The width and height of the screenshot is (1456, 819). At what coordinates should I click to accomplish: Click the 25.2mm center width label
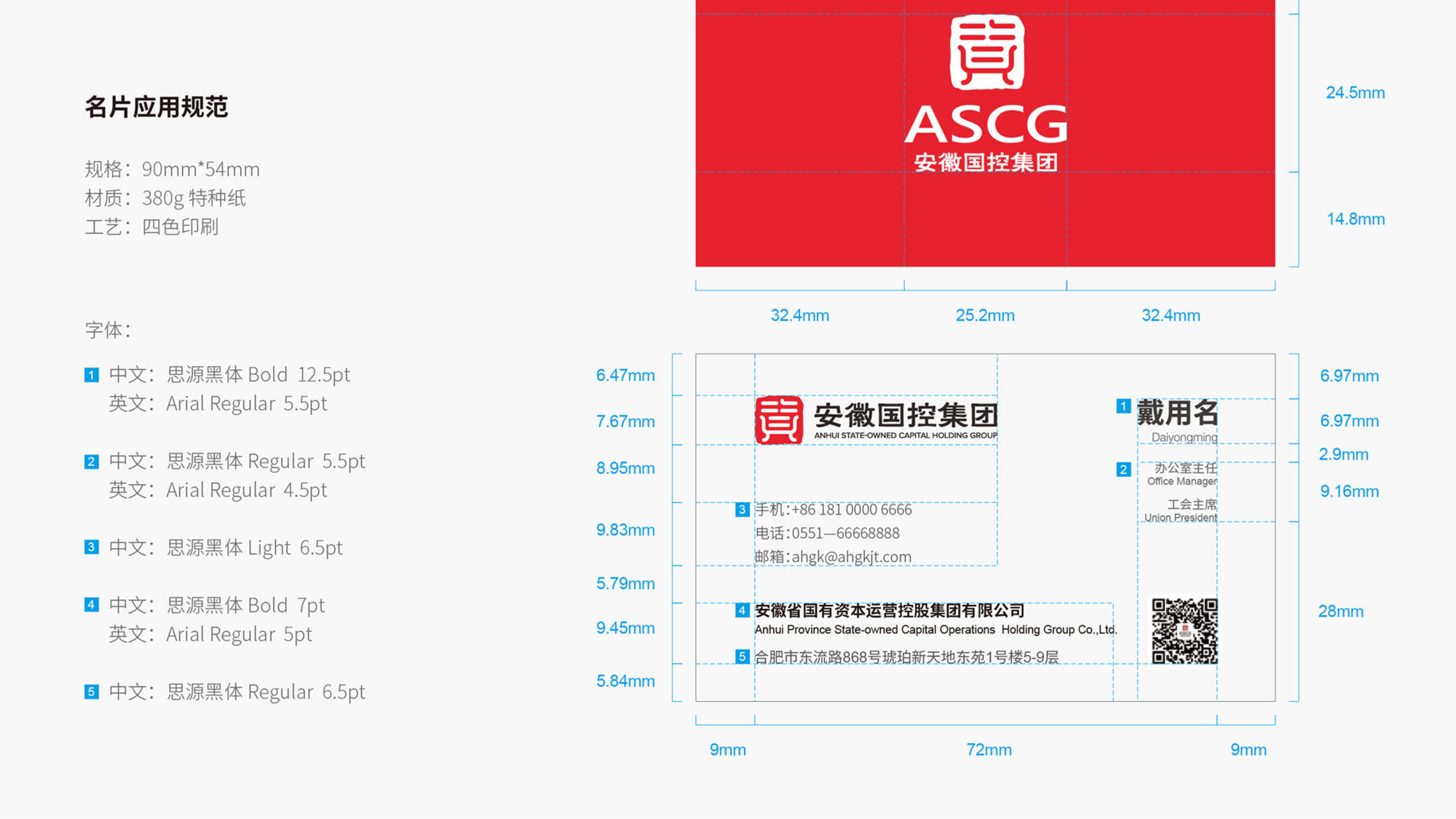click(984, 316)
